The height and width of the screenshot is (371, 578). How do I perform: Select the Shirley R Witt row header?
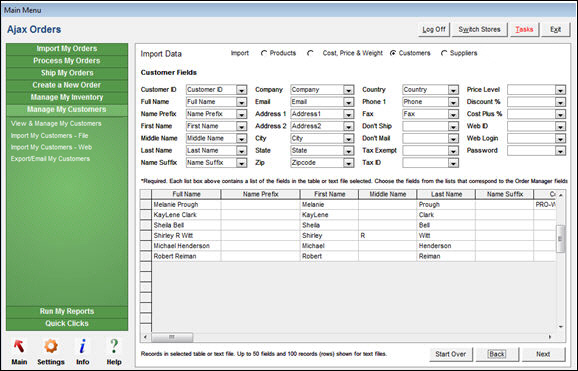(146, 236)
